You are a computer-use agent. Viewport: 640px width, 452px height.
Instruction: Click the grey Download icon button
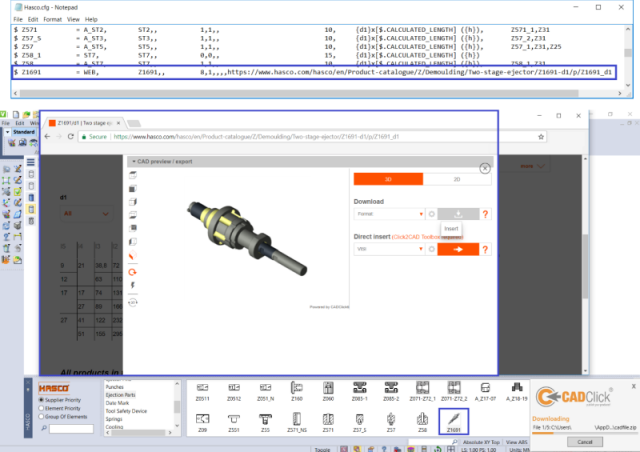pyautogui.click(x=456, y=214)
